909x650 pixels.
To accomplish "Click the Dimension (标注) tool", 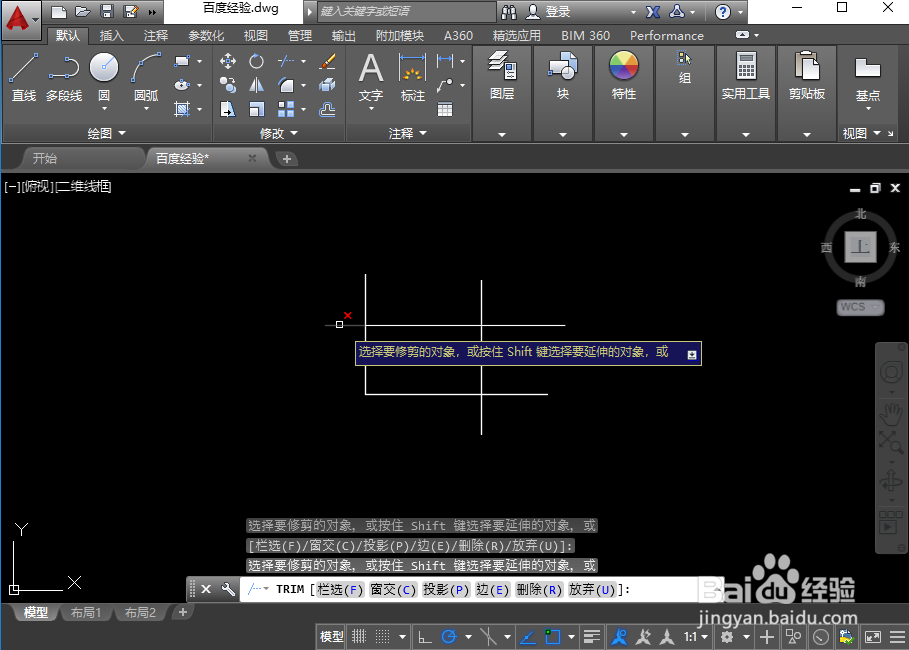I will pyautogui.click(x=413, y=77).
